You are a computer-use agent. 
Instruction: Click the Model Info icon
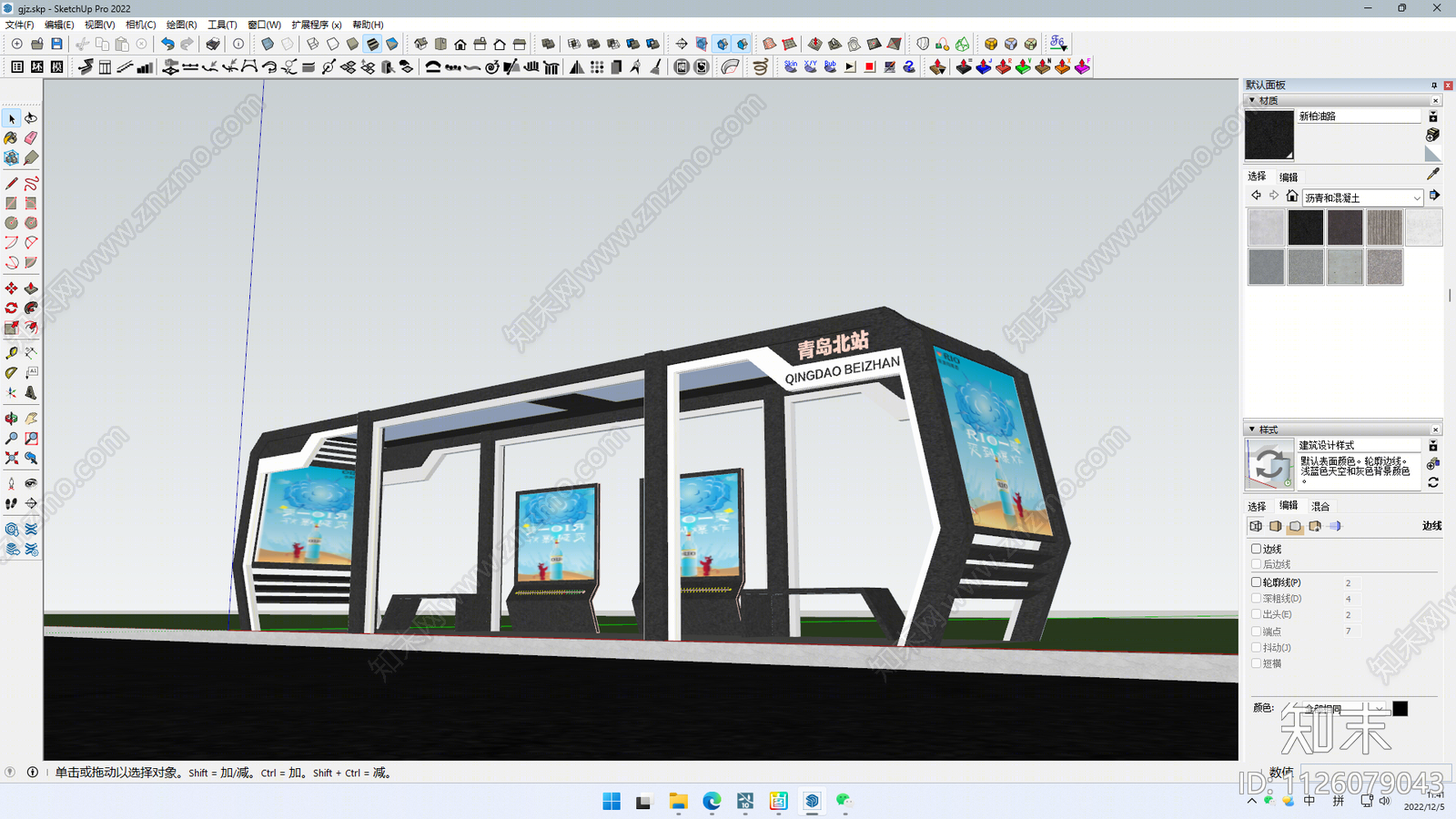(x=238, y=44)
